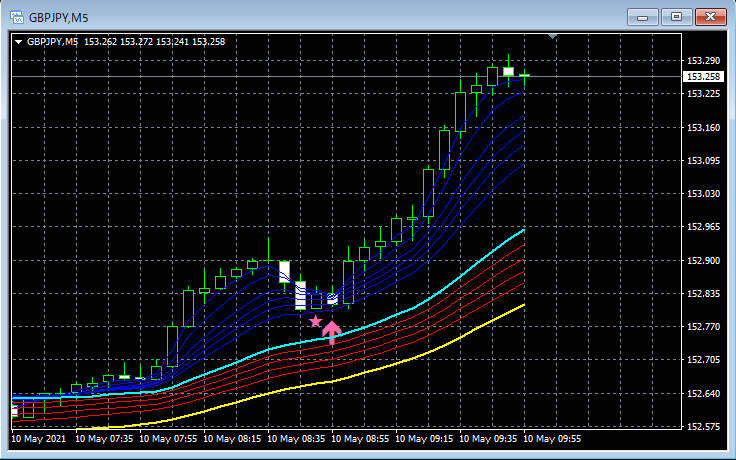Click the price scale label 152.575
The height and width of the screenshot is (460, 736).
[704, 427]
